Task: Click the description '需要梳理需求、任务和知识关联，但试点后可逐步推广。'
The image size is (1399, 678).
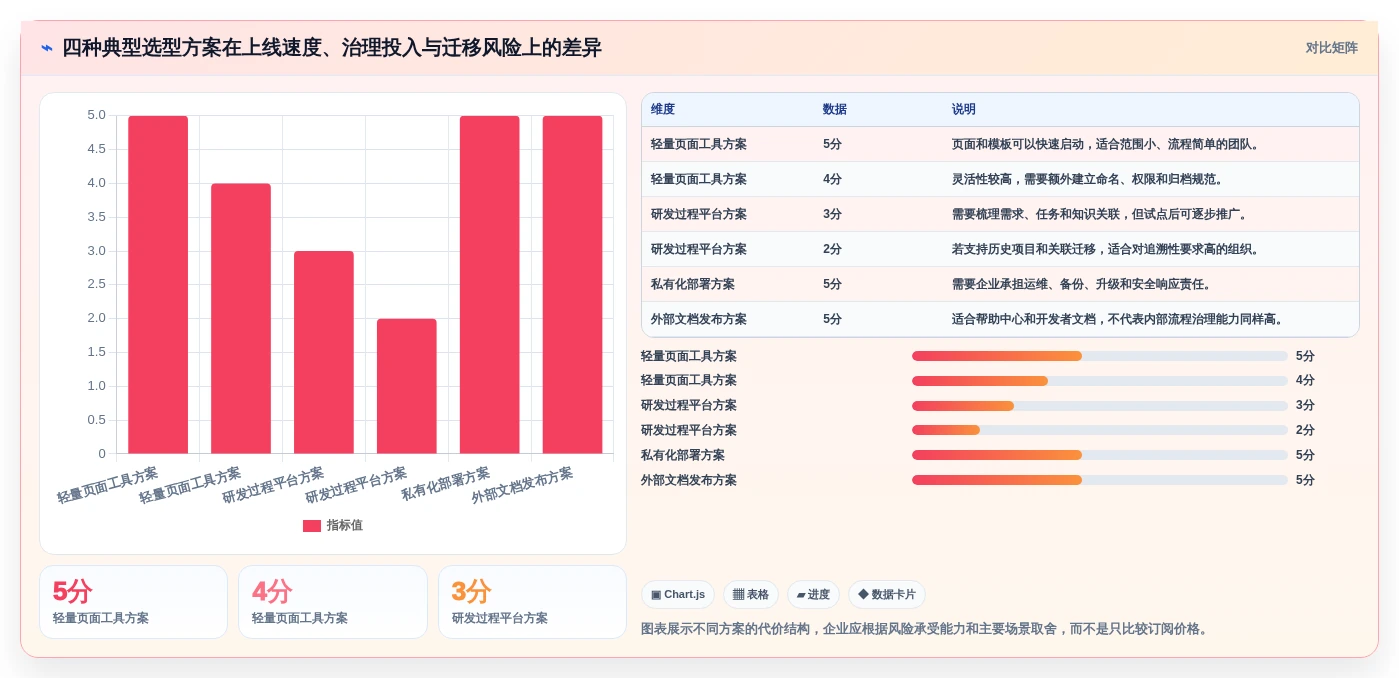Action: pyautogui.click(x=1102, y=215)
